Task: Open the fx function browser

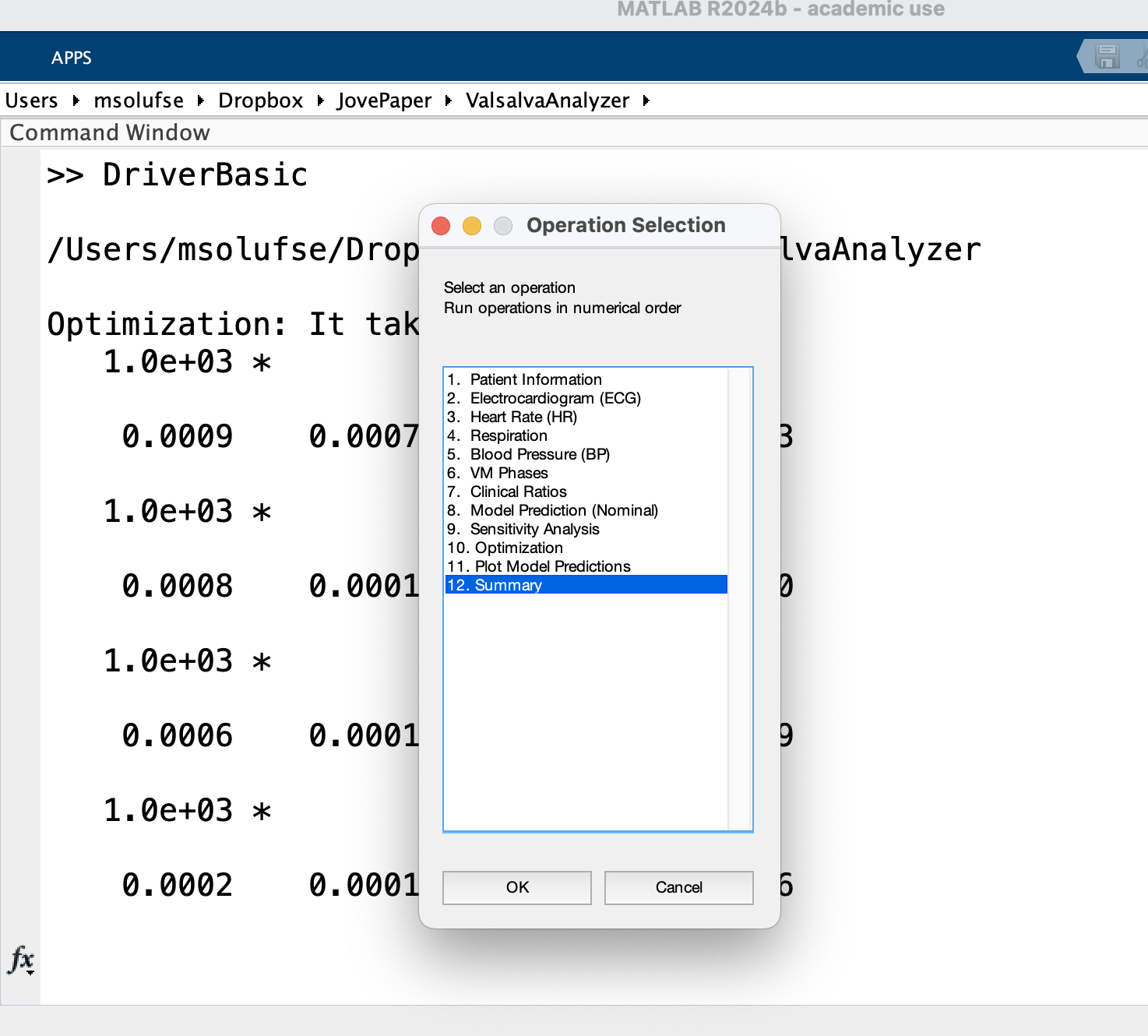Action: coord(21,959)
